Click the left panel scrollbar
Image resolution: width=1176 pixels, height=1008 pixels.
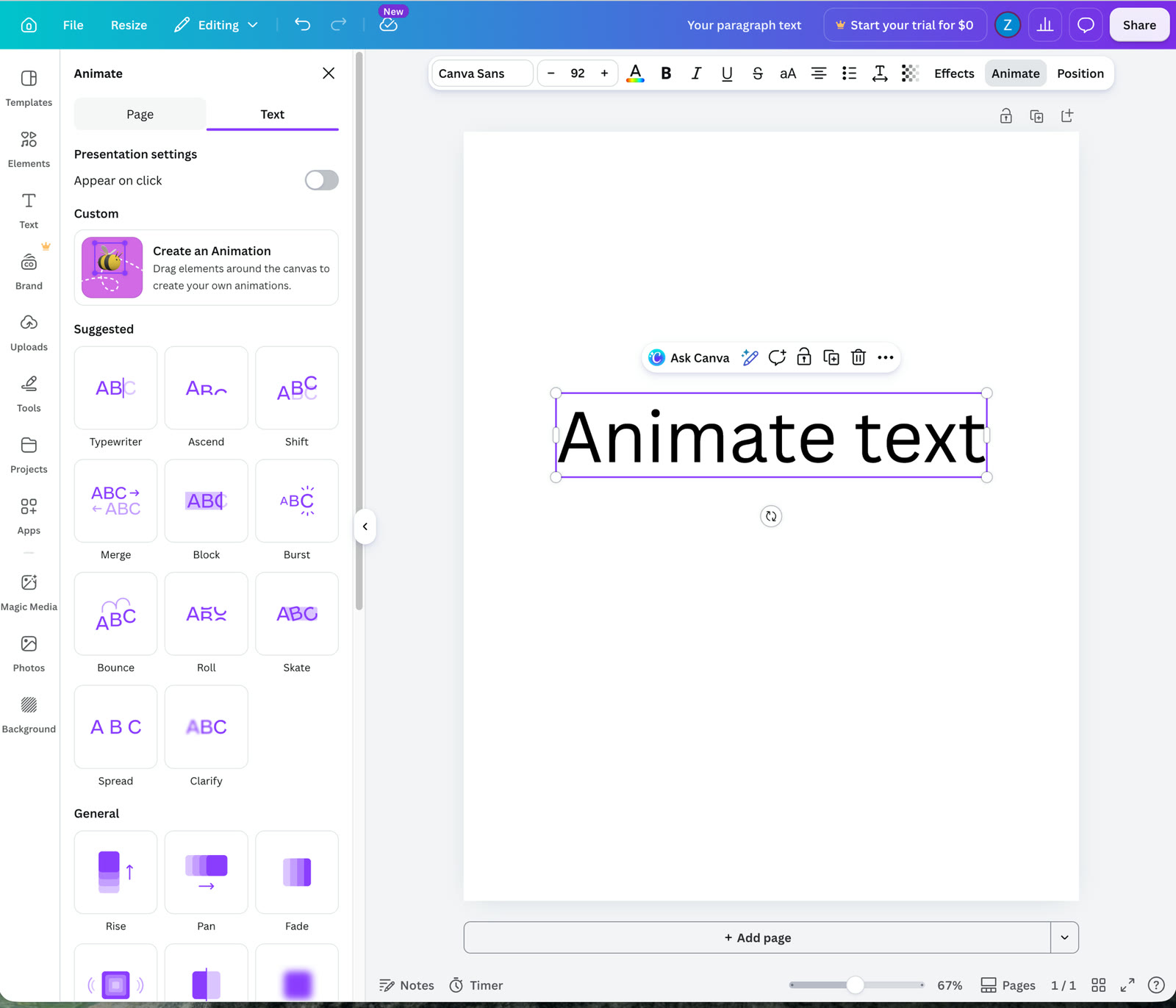point(359,331)
